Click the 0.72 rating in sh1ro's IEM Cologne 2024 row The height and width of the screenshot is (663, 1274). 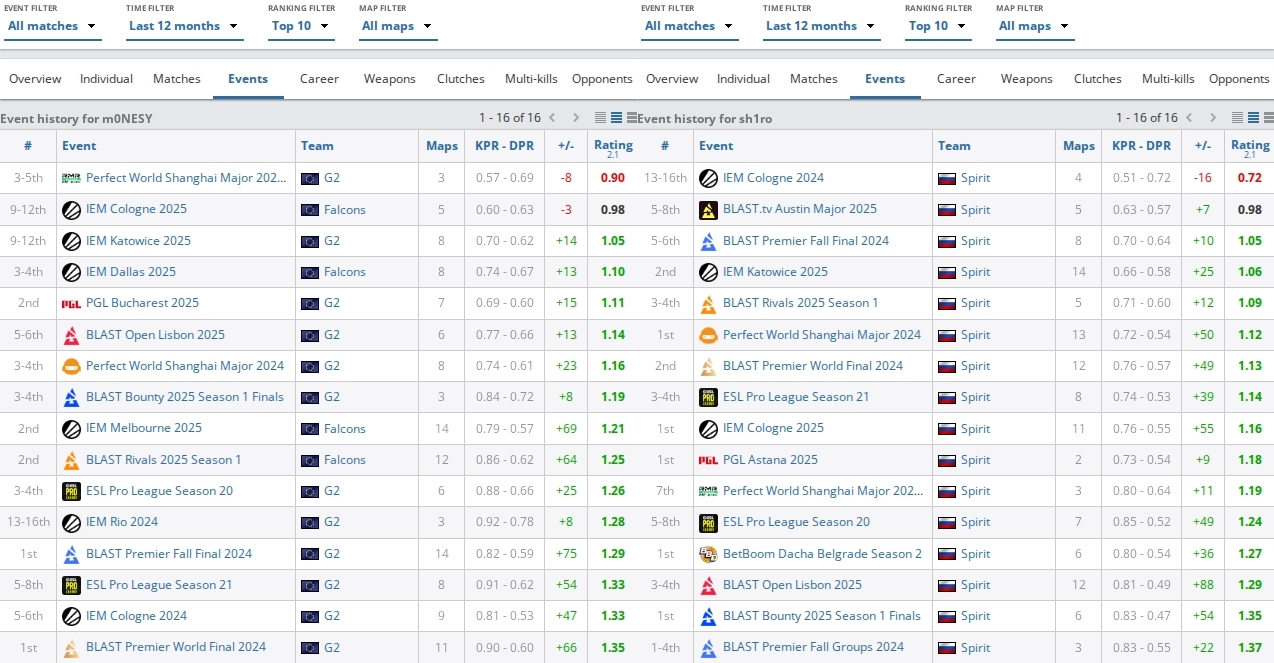pyautogui.click(x=1250, y=178)
